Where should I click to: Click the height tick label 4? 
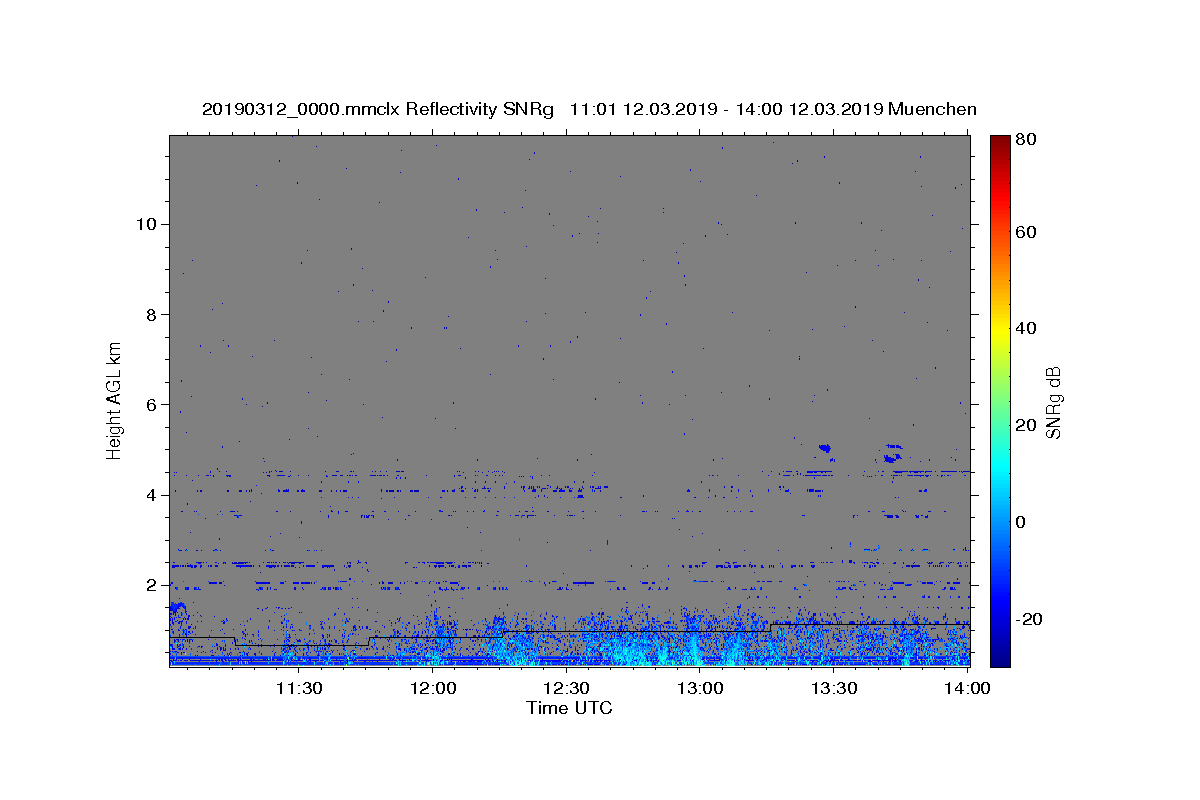click(x=151, y=495)
